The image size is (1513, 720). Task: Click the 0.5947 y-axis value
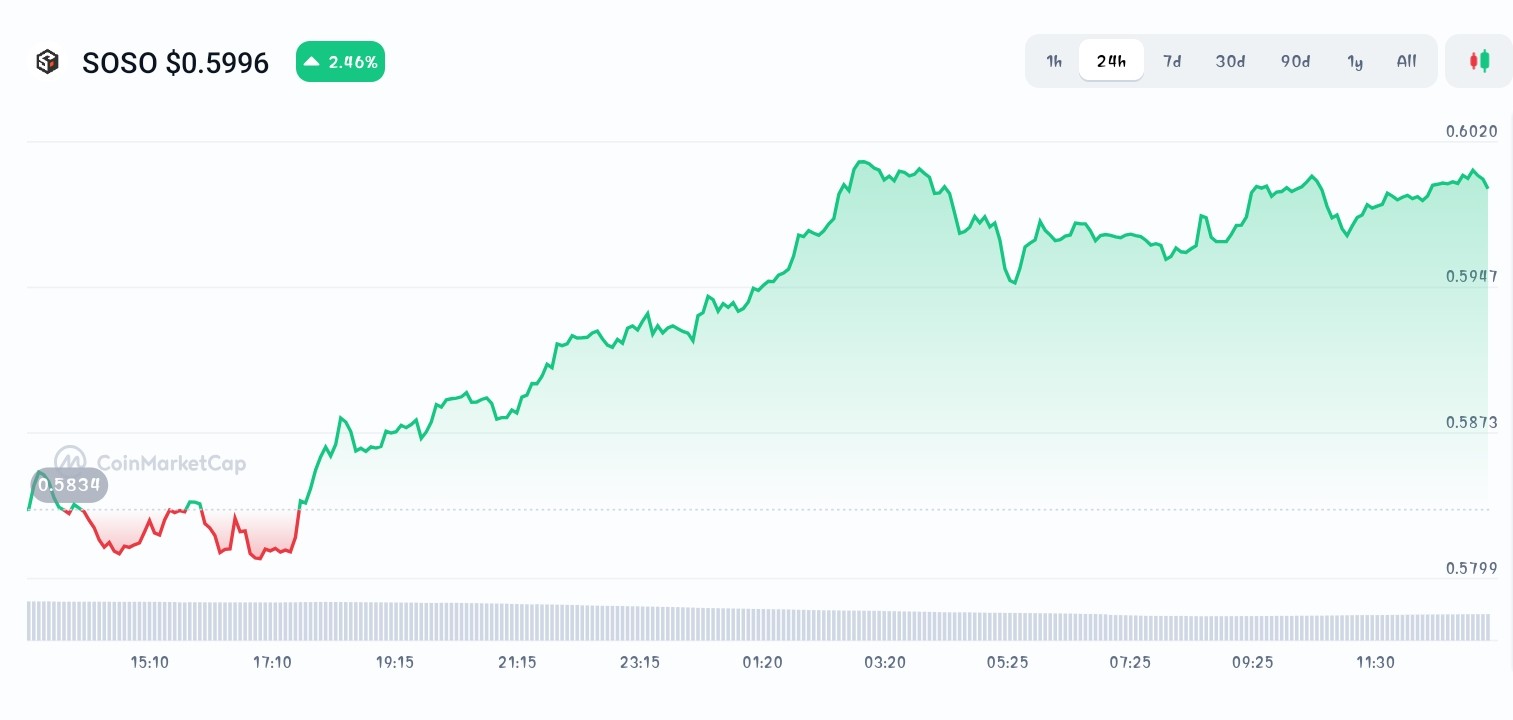coord(1471,277)
